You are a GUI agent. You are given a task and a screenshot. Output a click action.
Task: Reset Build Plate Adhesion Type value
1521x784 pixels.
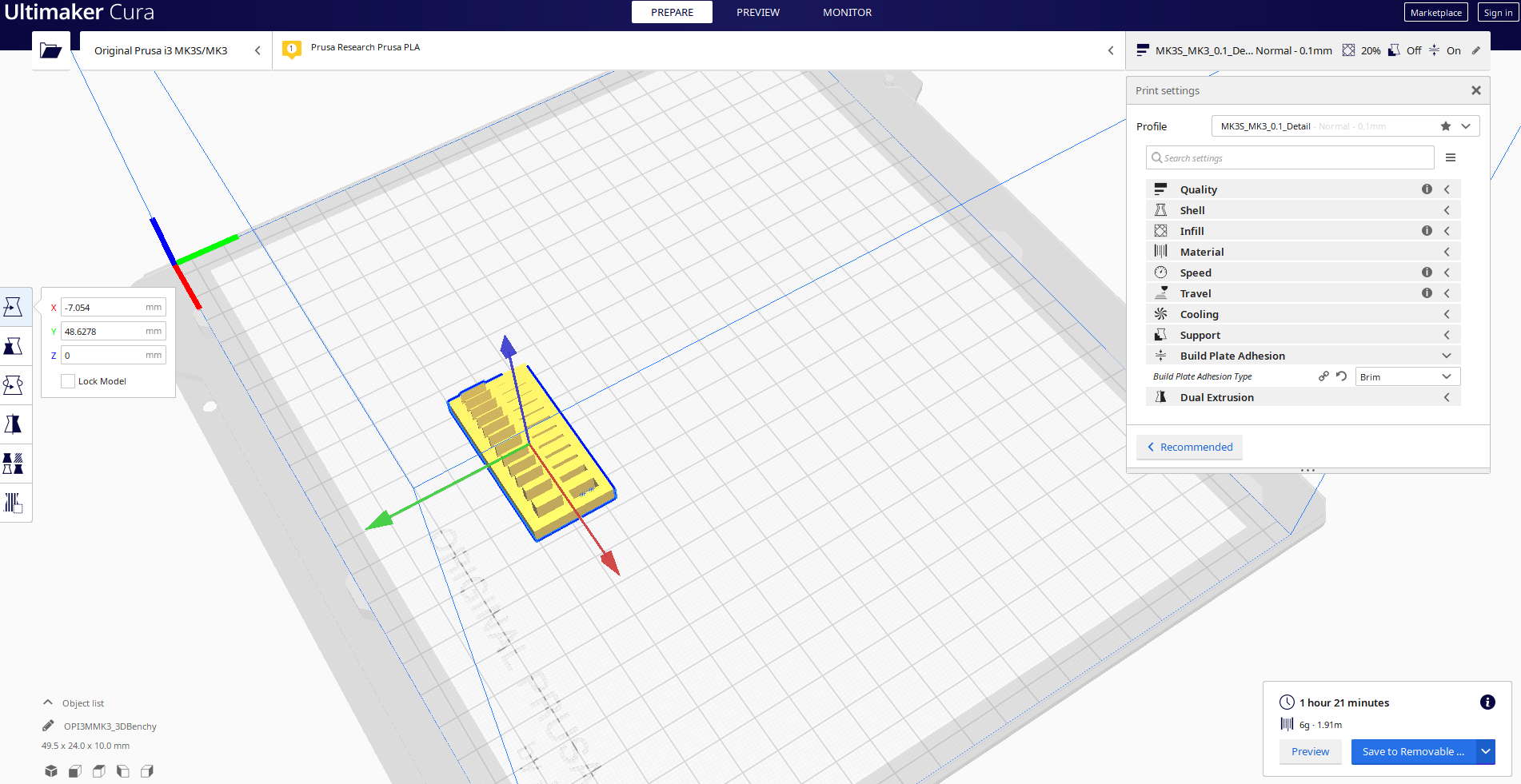[1341, 376]
